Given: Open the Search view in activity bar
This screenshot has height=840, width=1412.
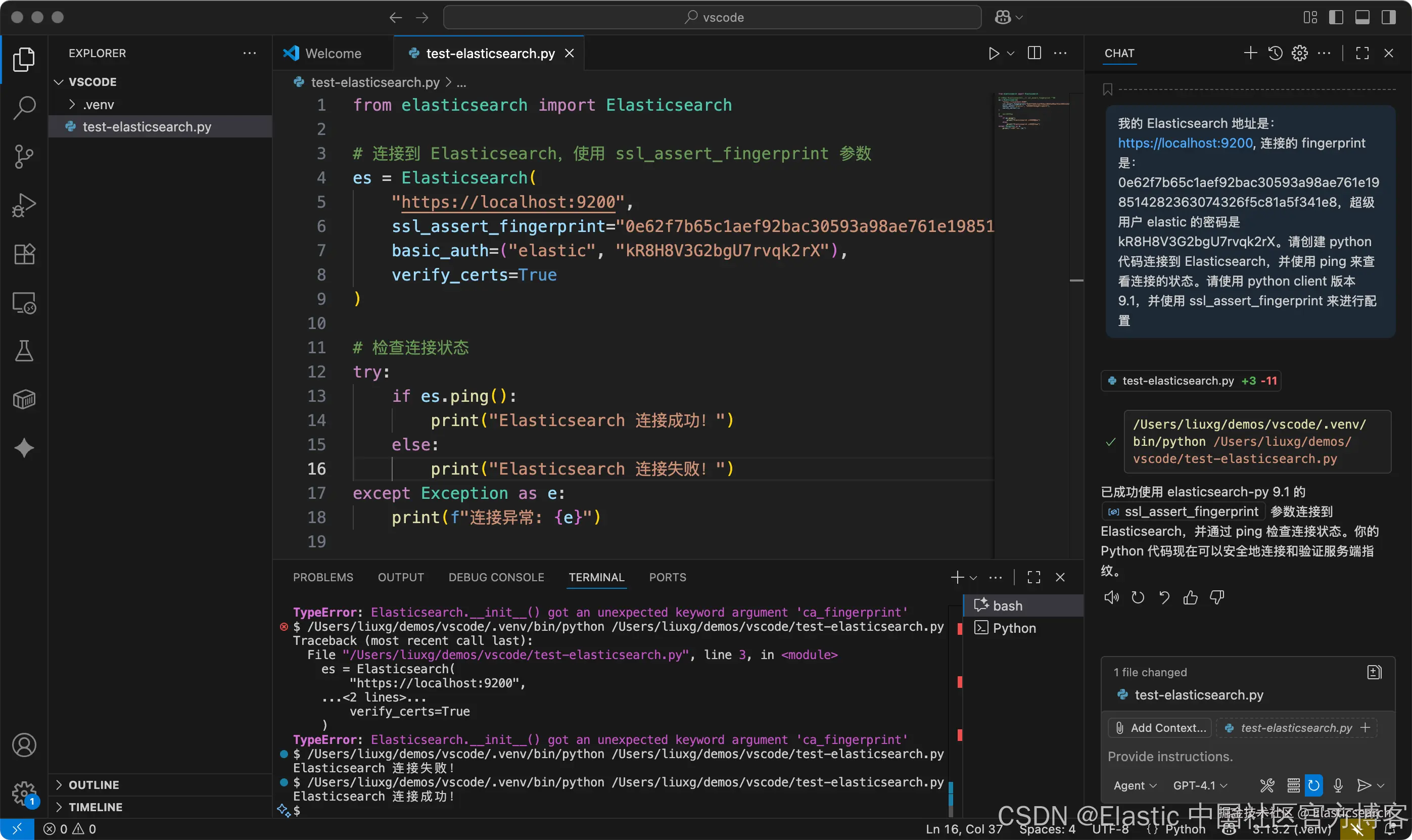Looking at the screenshot, I should click(24, 108).
